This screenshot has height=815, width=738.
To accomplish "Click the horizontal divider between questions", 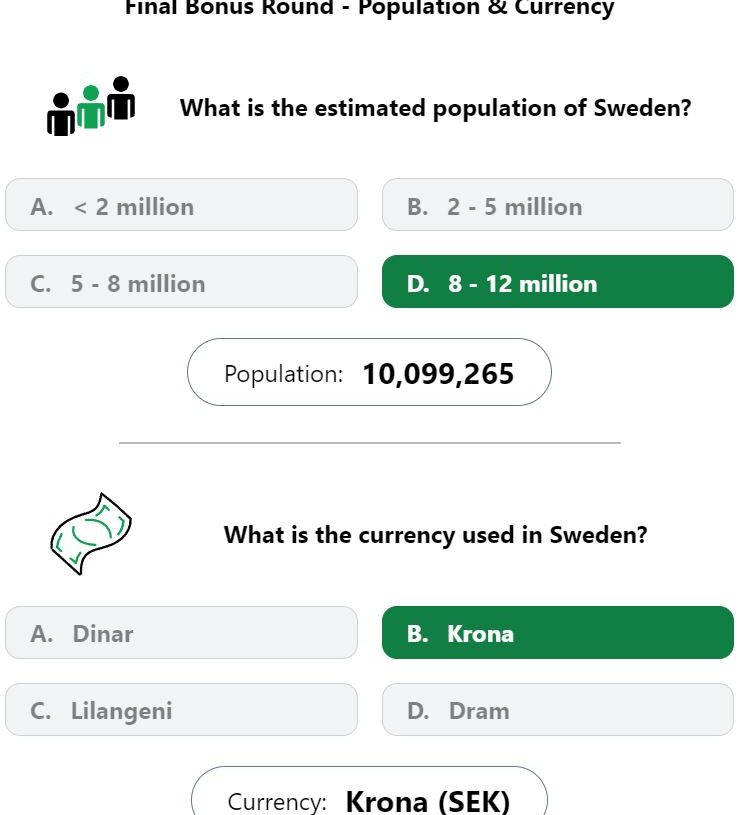I will coord(370,443).
